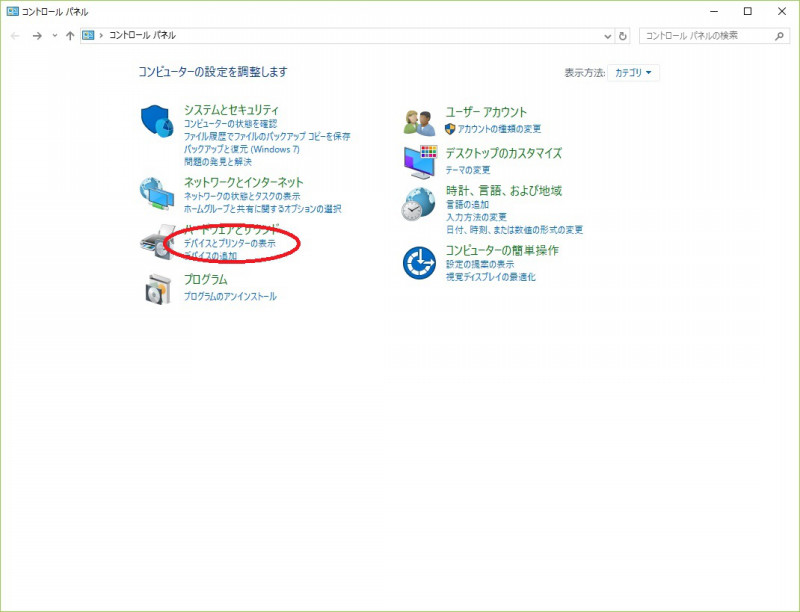Open the Clock, Language, and Region icon
The width and height of the screenshot is (800, 612).
(418, 204)
